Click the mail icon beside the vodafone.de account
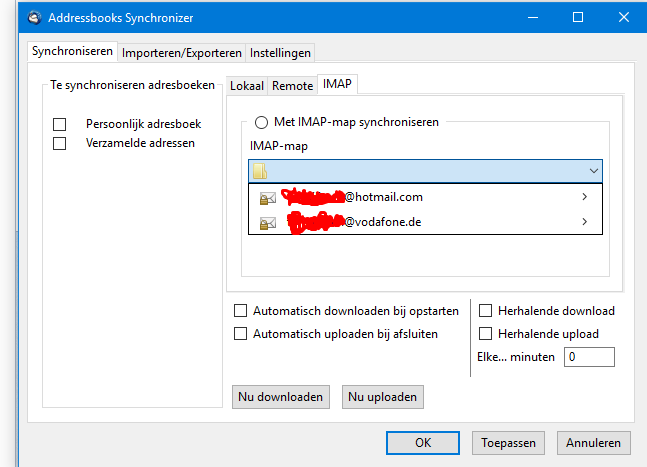This screenshot has height=467, width=647. [x=267, y=223]
